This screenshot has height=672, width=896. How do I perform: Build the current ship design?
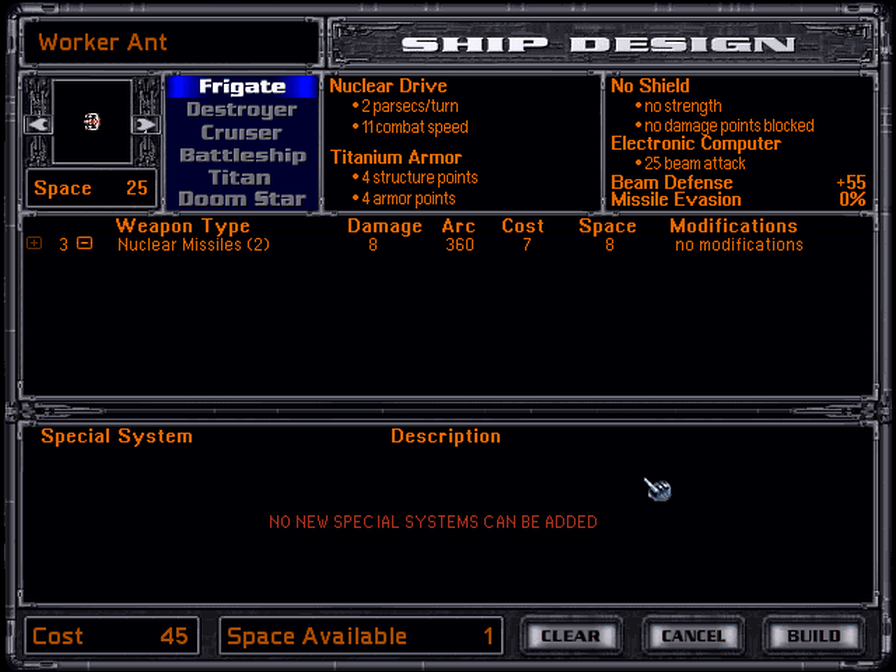pos(814,635)
